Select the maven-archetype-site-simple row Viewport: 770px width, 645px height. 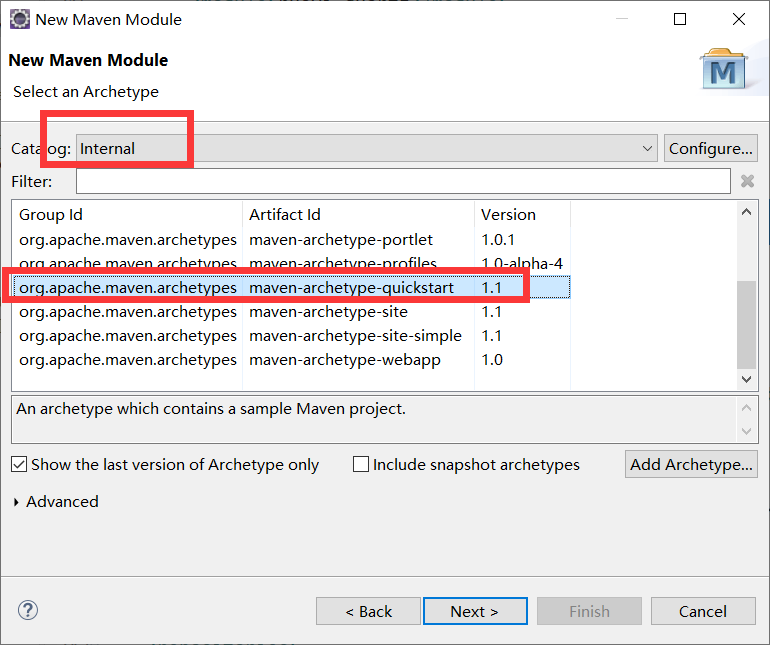pyautogui.click(x=292, y=336)
